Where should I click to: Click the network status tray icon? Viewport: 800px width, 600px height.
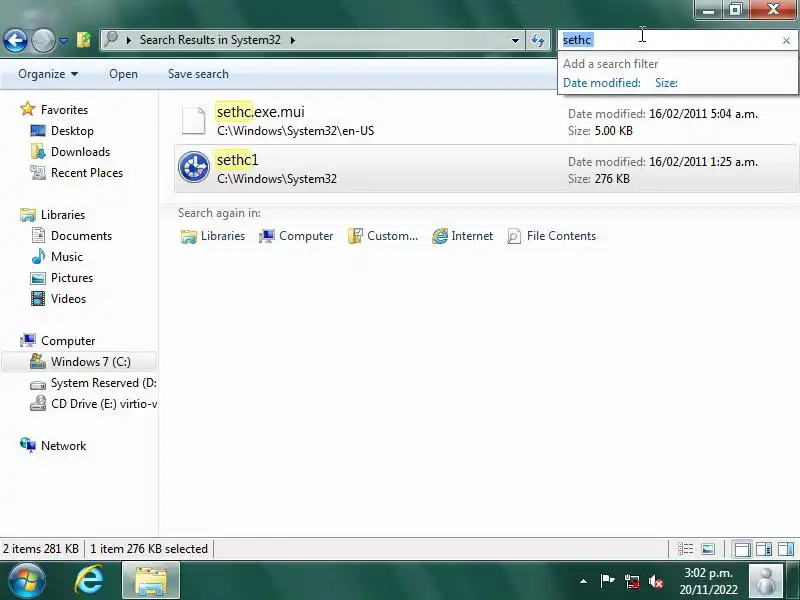pyautogui.click(x=632, y=581)
